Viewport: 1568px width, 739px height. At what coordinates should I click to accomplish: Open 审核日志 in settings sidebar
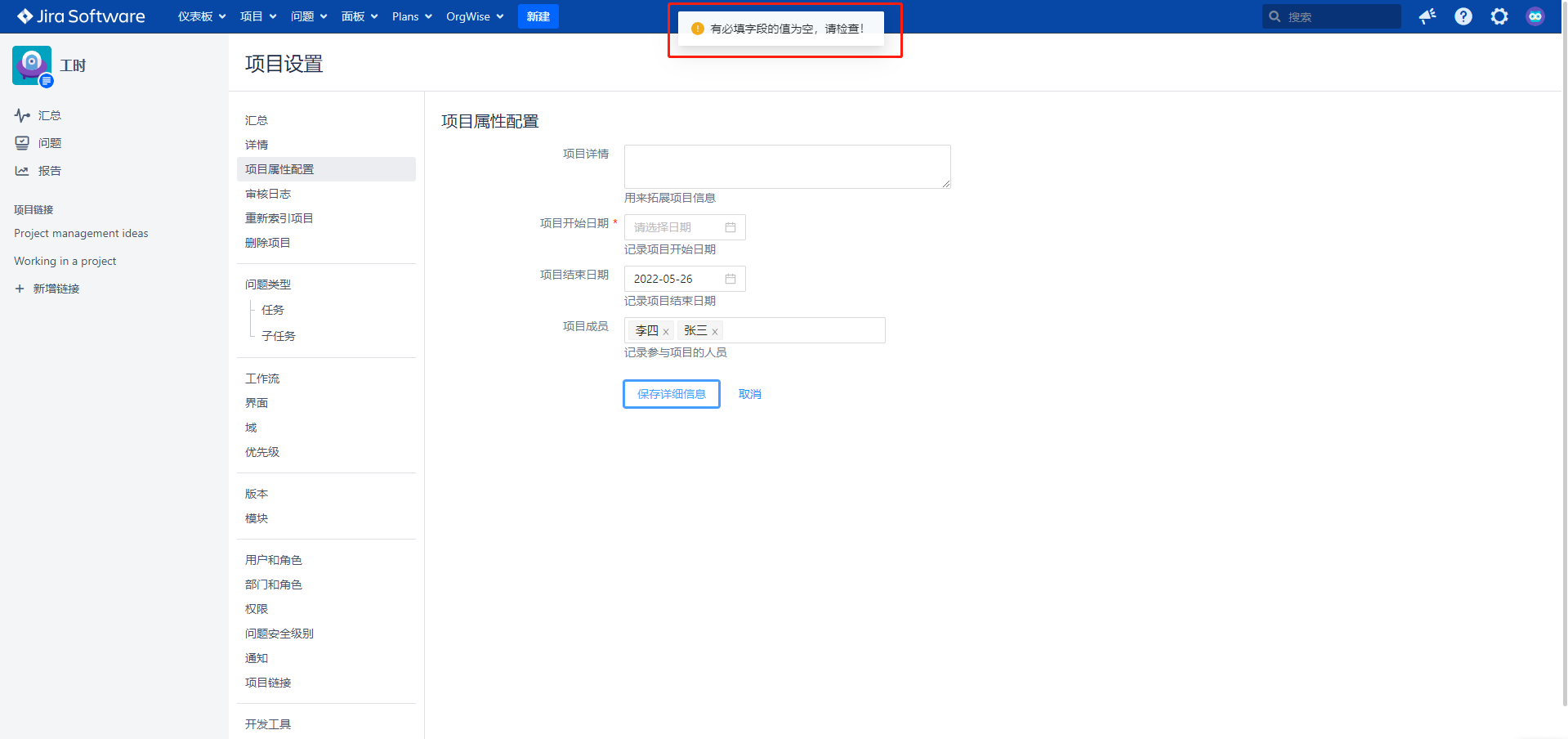268,194
